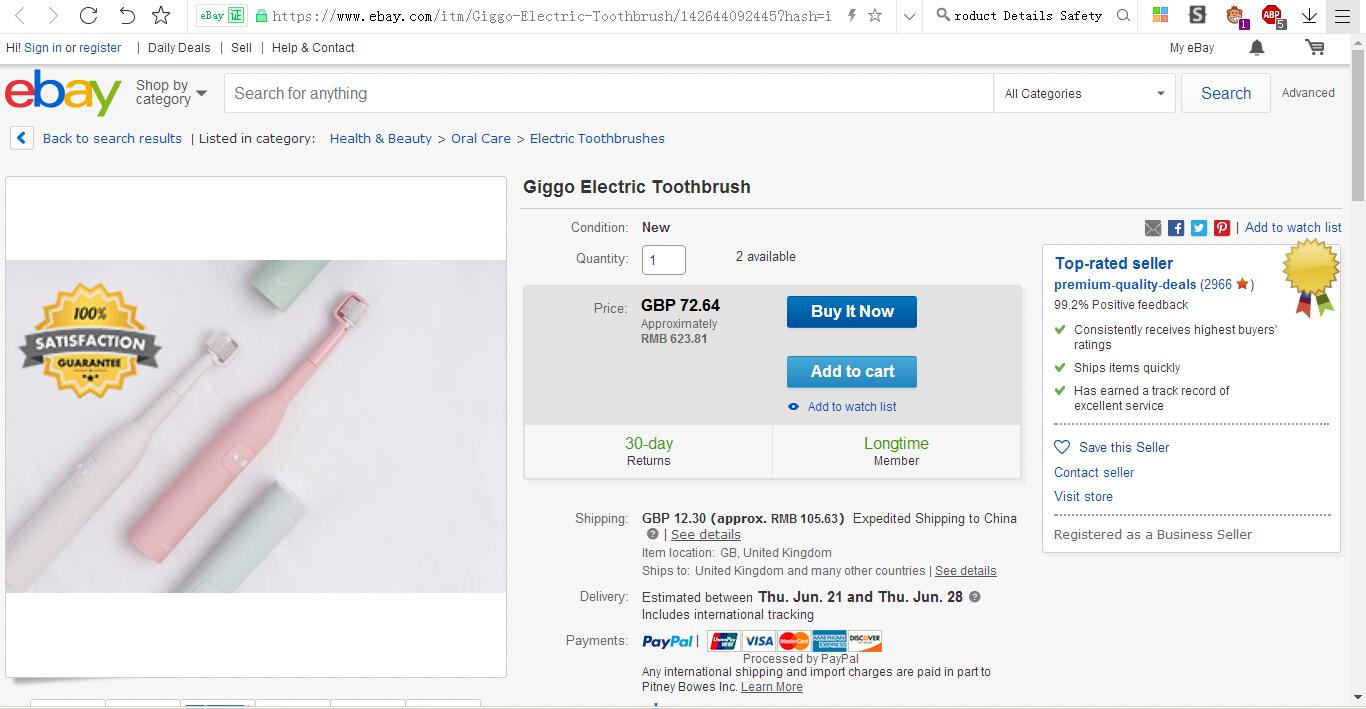Click the Quantity input field
Viewport: 1366px width, 709px height.
(663, 260)
